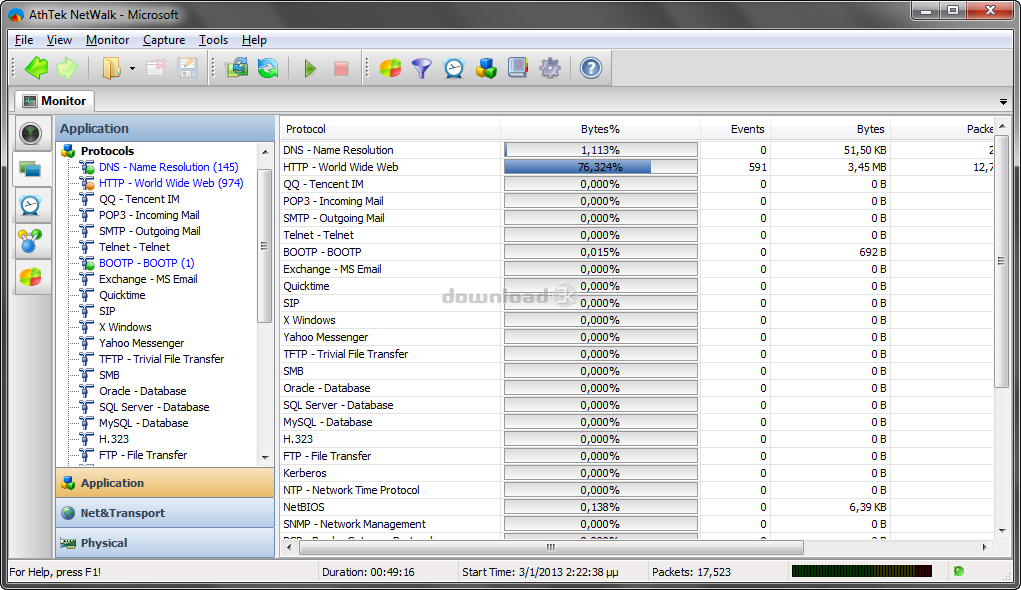Select SQL Server - Database in tree
The height and width of the screenshot is (590, 1021).
point(154,407)
